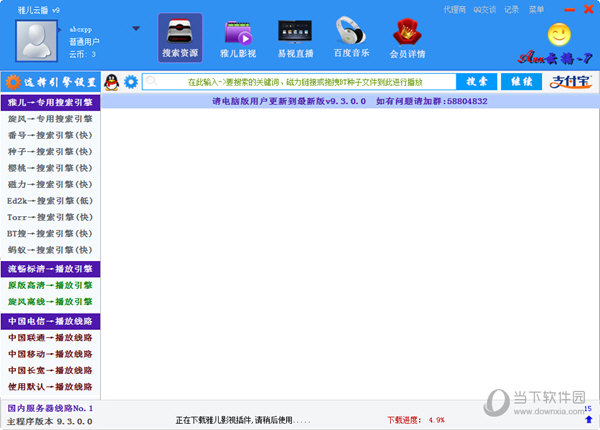Click the smiley face icon
Screen dimensions: 600x430
[559, 34]
